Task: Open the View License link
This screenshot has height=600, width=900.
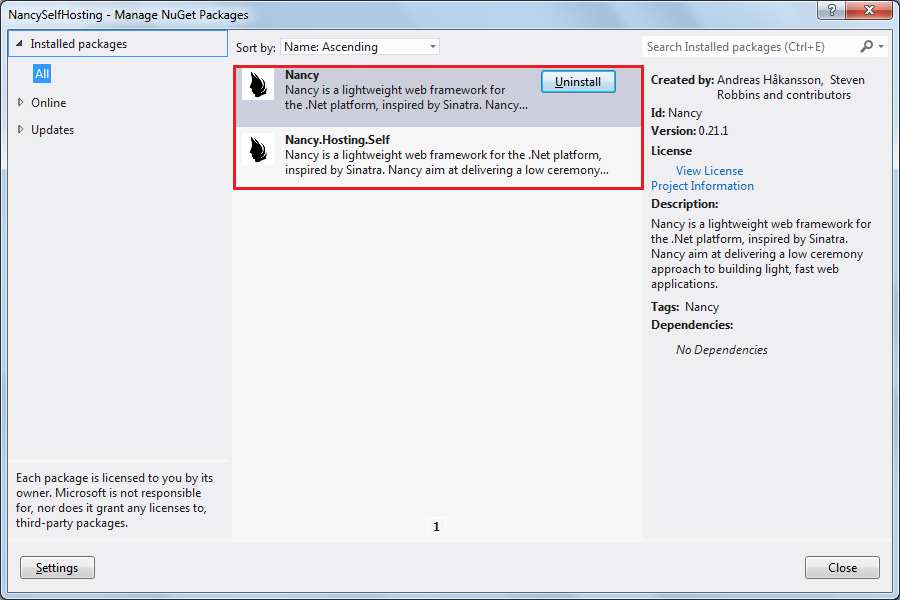Action: [709, 171]
